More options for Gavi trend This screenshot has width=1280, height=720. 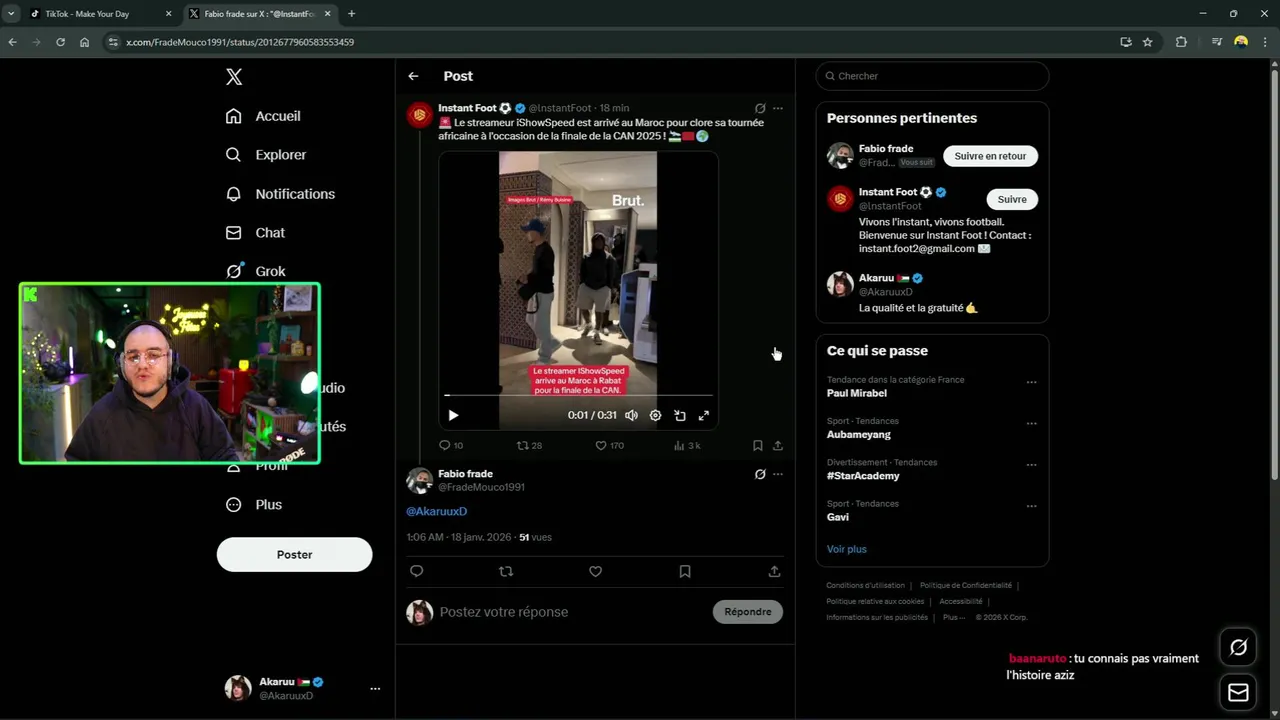1031,506
